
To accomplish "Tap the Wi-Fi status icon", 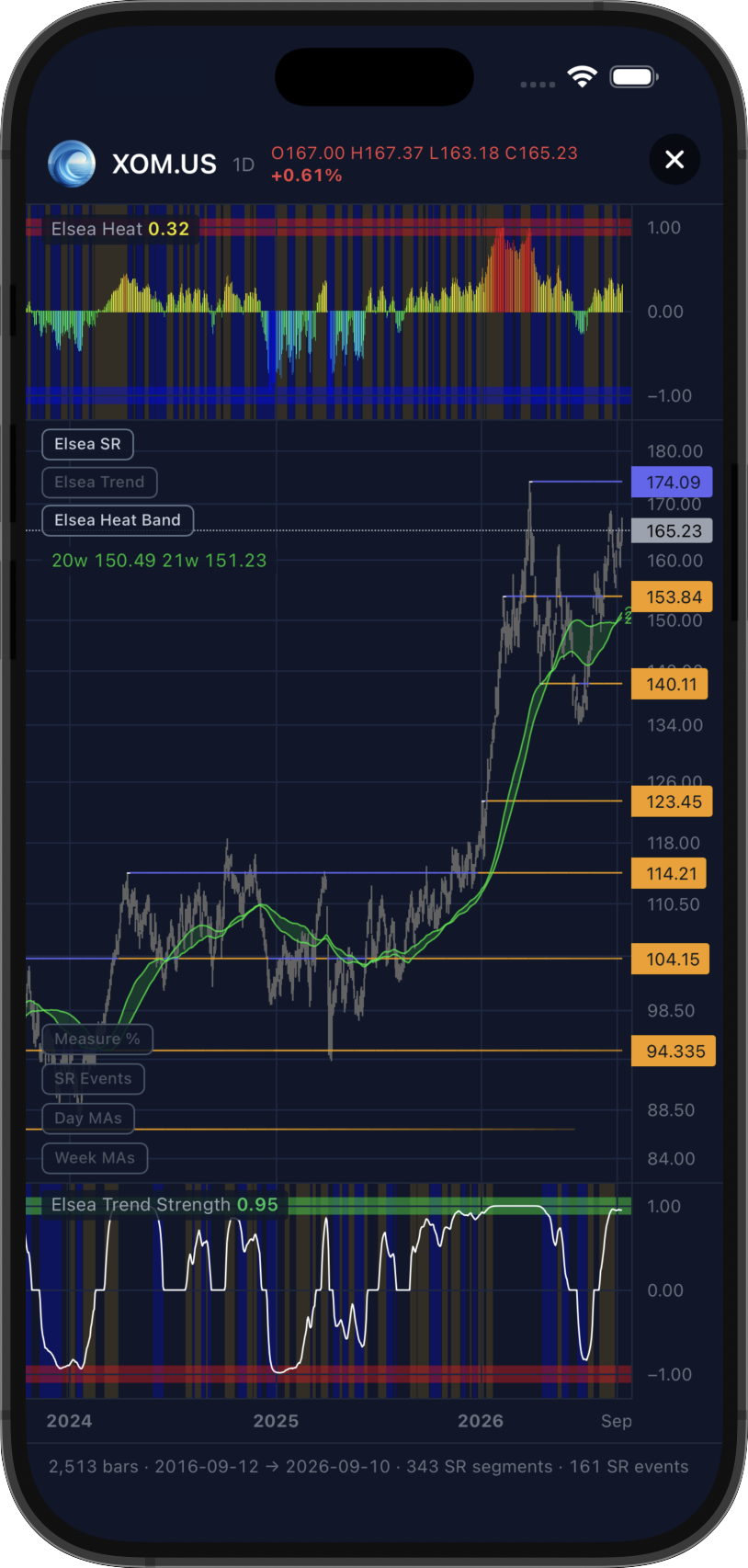I will tap(583, 77).
